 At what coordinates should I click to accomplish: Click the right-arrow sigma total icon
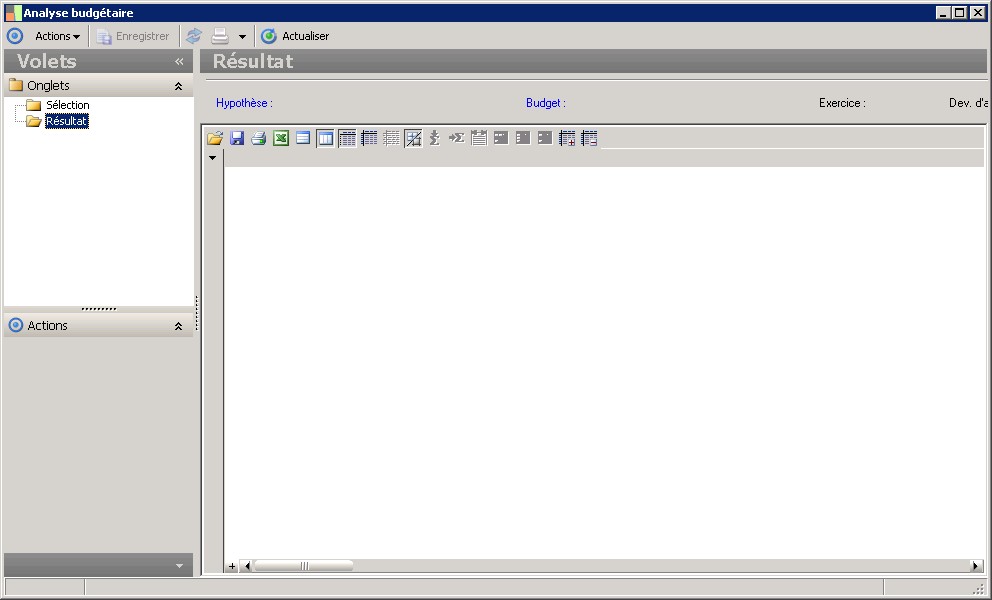tap(457, 138)
